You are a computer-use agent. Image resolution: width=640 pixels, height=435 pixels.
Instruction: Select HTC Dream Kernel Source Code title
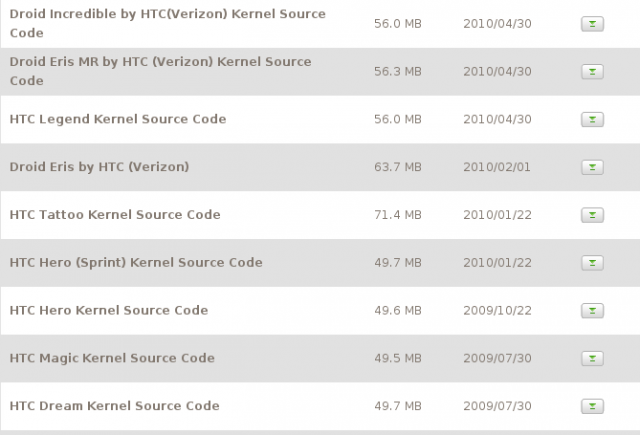pos(114,406)
